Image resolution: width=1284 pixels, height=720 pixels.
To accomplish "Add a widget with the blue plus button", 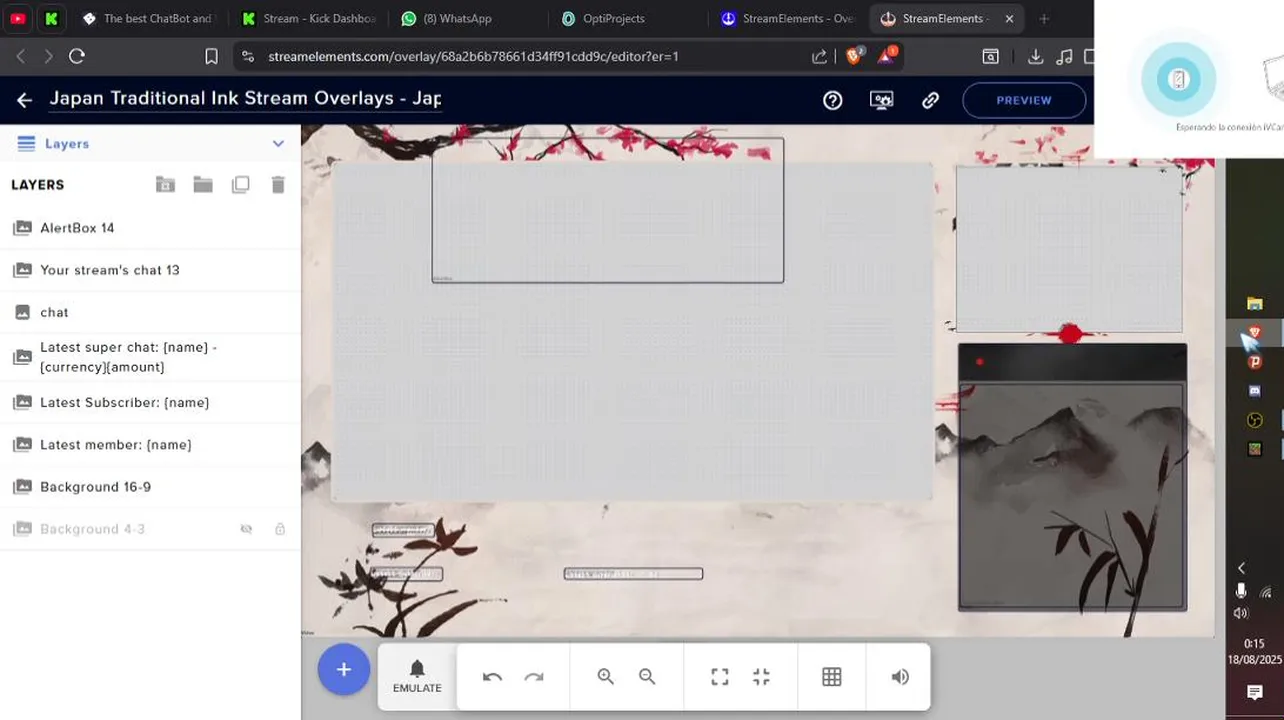I will (x=343, y=669).
